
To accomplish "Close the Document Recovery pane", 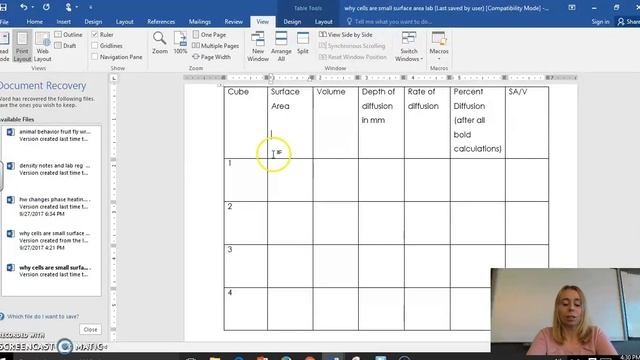I will pyautogui.click(x=90, y=329).
